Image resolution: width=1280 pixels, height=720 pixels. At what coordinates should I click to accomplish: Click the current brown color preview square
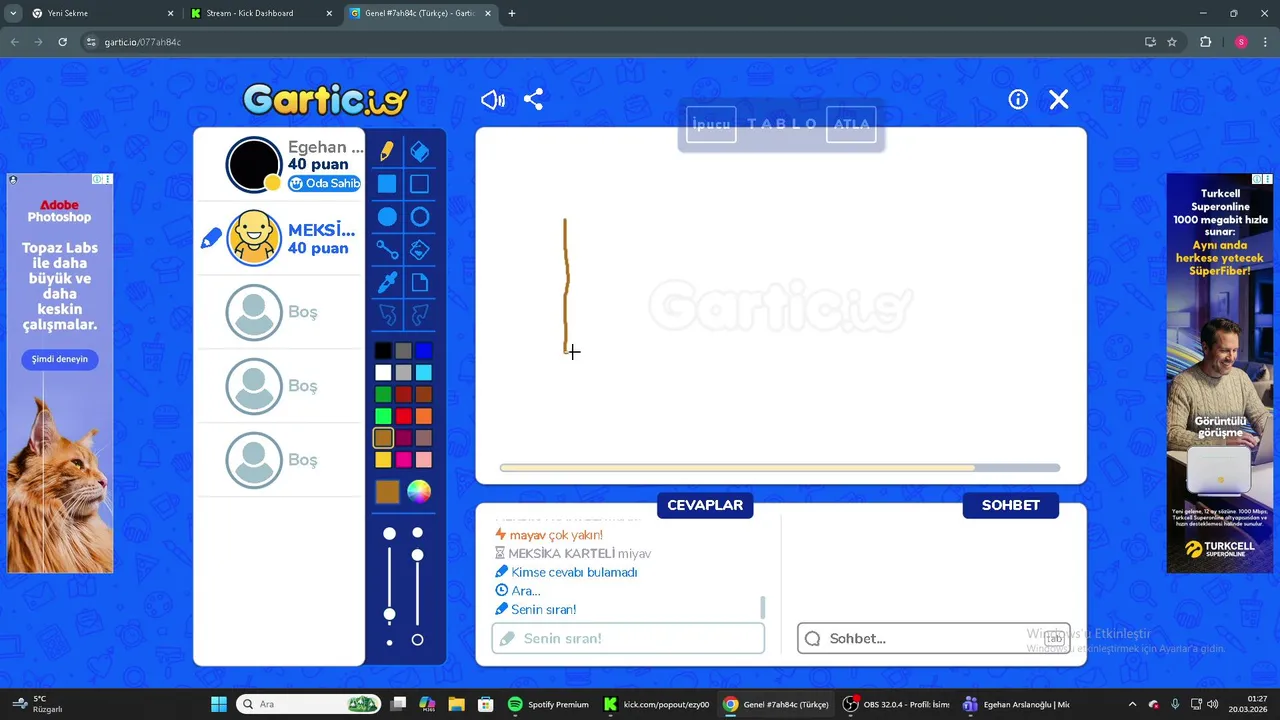coord(387,491)
